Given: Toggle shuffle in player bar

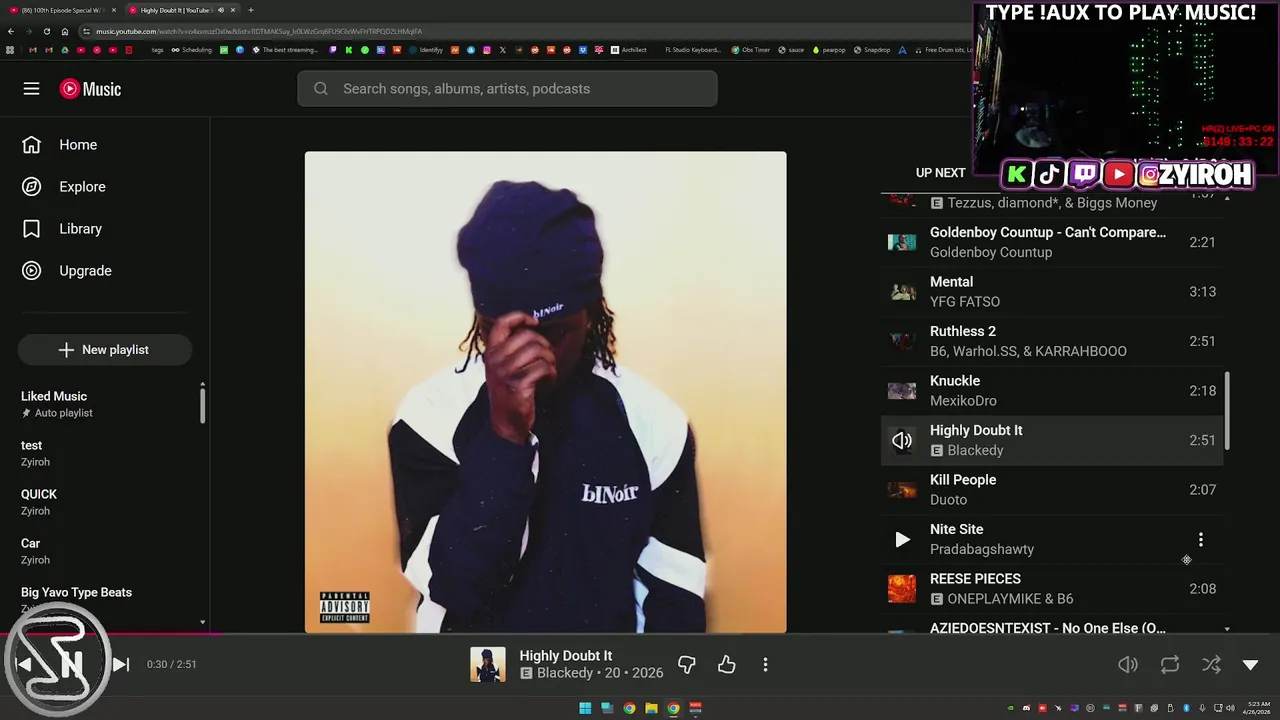Looking at the screenshot, I should coord(1211,665).
